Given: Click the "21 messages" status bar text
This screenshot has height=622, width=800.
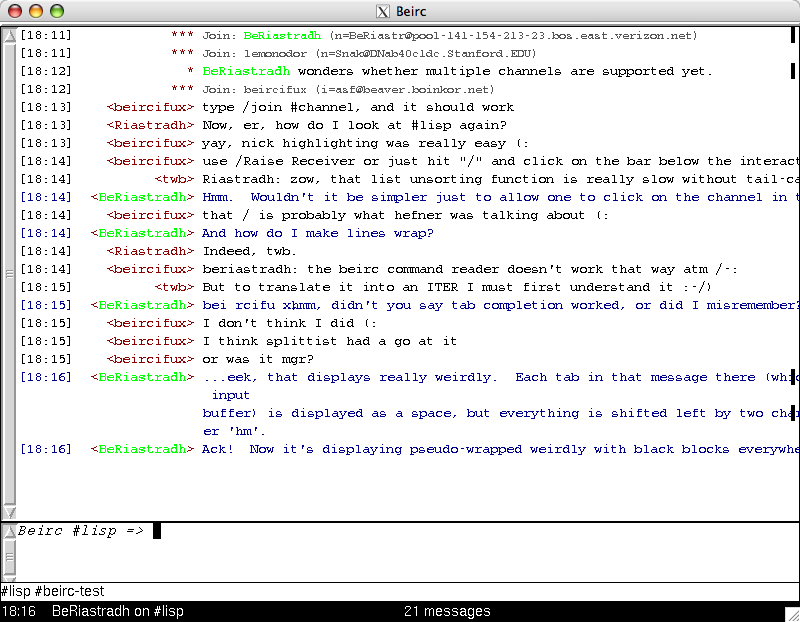Looking at the screenshot, I should [x=447, y=612].
